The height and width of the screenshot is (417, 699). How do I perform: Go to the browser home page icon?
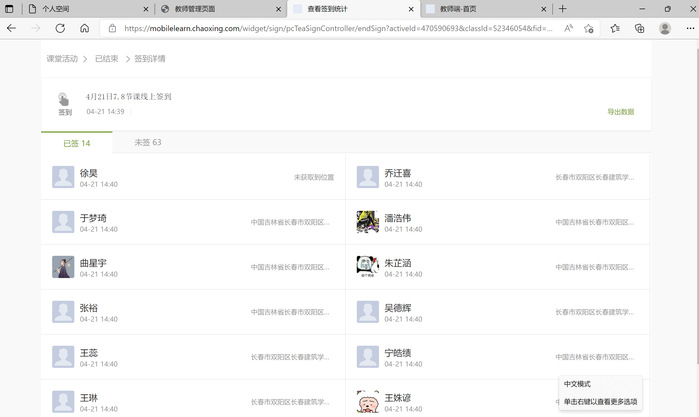coord(84,29)
